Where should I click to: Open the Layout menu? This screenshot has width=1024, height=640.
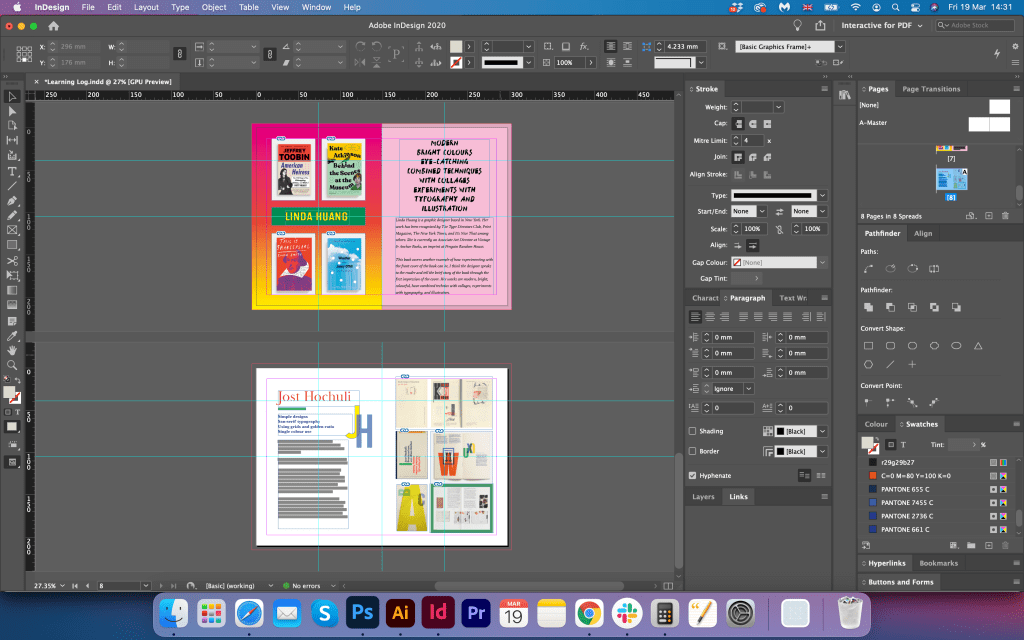(146, 7)
